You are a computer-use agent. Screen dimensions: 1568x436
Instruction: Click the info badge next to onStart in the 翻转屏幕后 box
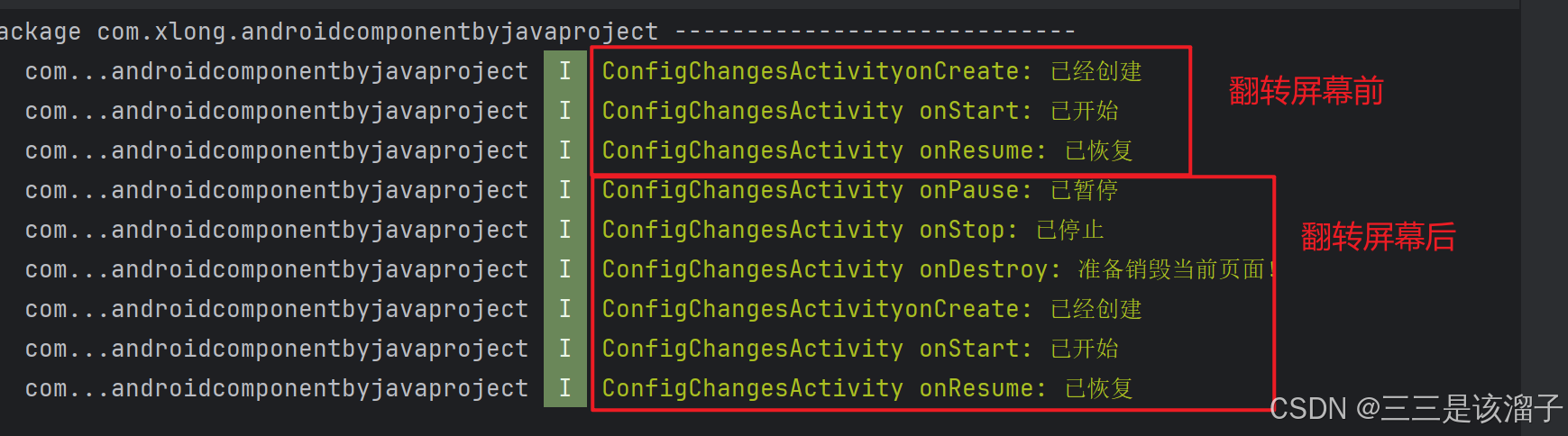[565, 349]
